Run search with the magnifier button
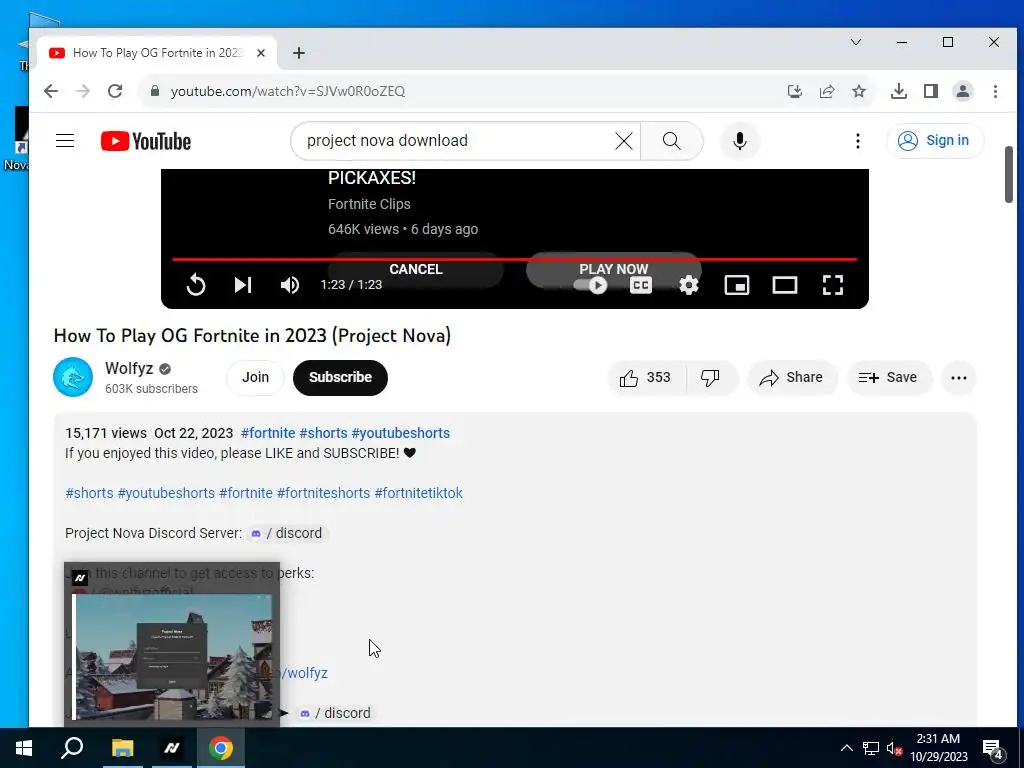Viewport: 1024px width, 768px height. pyautogui.click(x=671, y=140)
